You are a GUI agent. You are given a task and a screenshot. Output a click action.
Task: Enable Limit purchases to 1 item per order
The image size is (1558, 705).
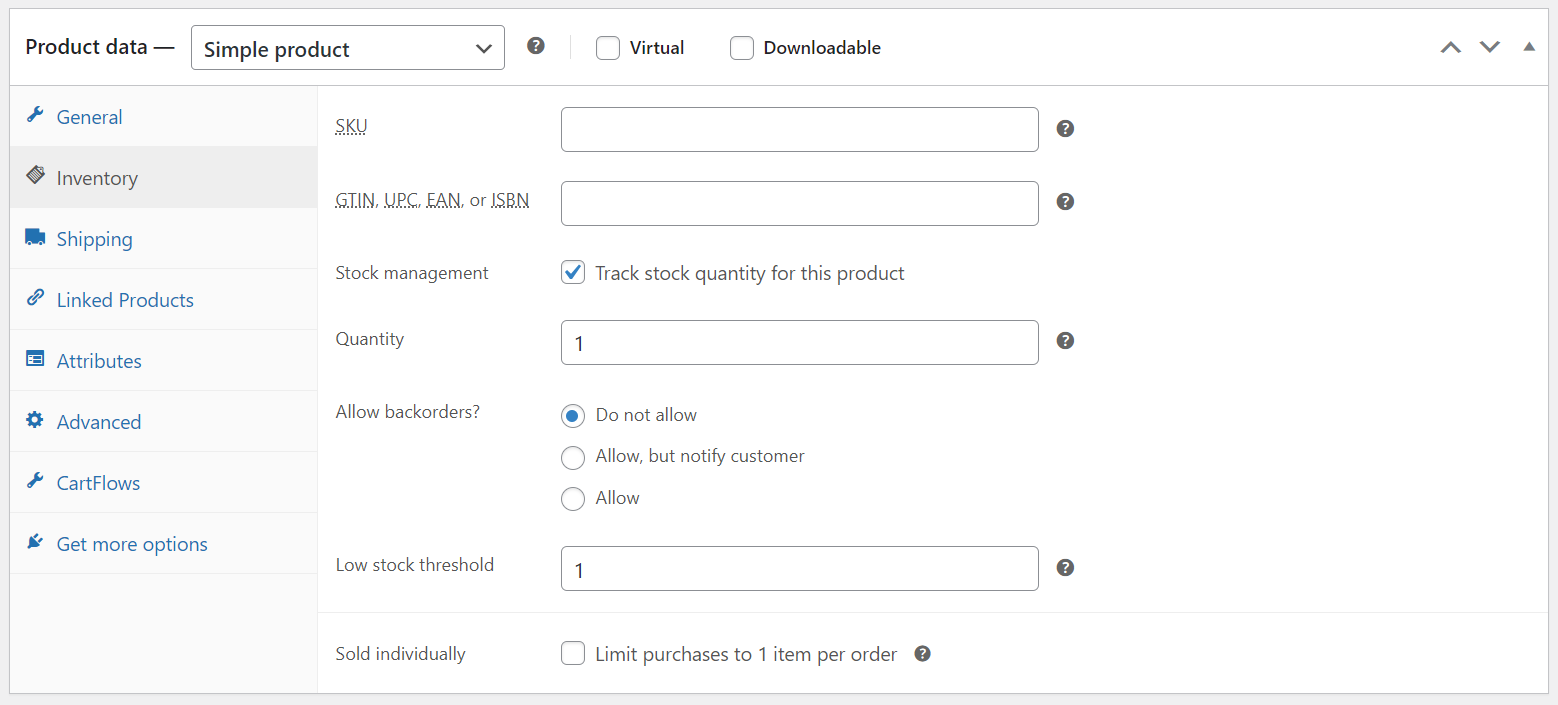pyautogui.click(x=573, y=653)
